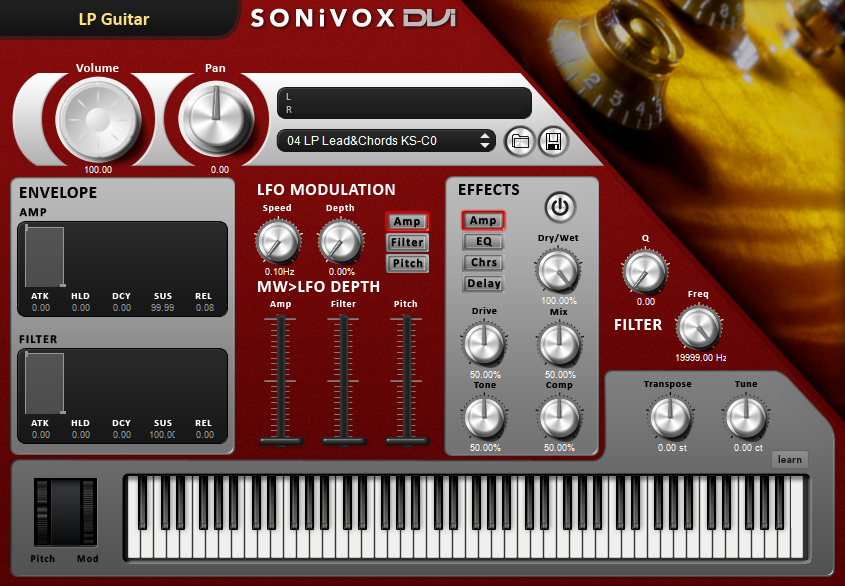Toggle the Effects power button

tap(560, 207)
